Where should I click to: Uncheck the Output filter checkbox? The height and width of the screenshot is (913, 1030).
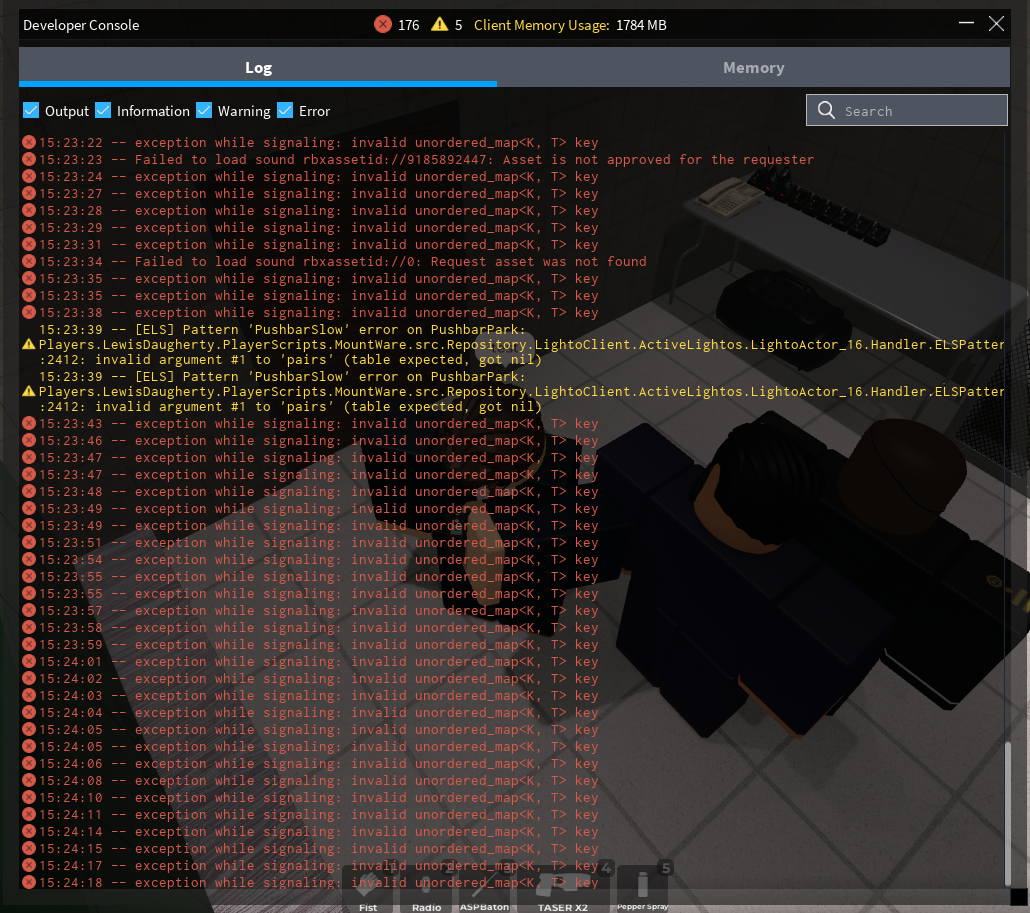[31, 110]
